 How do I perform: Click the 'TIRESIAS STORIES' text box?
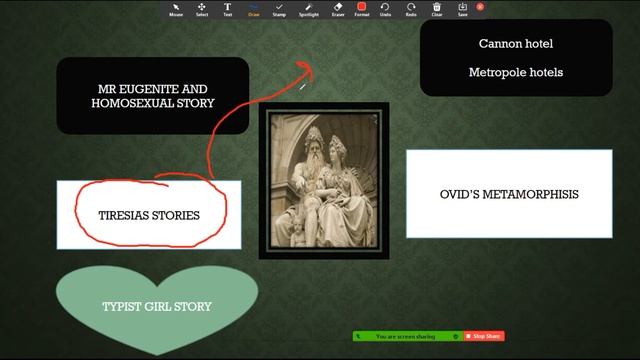coord(149,215)
